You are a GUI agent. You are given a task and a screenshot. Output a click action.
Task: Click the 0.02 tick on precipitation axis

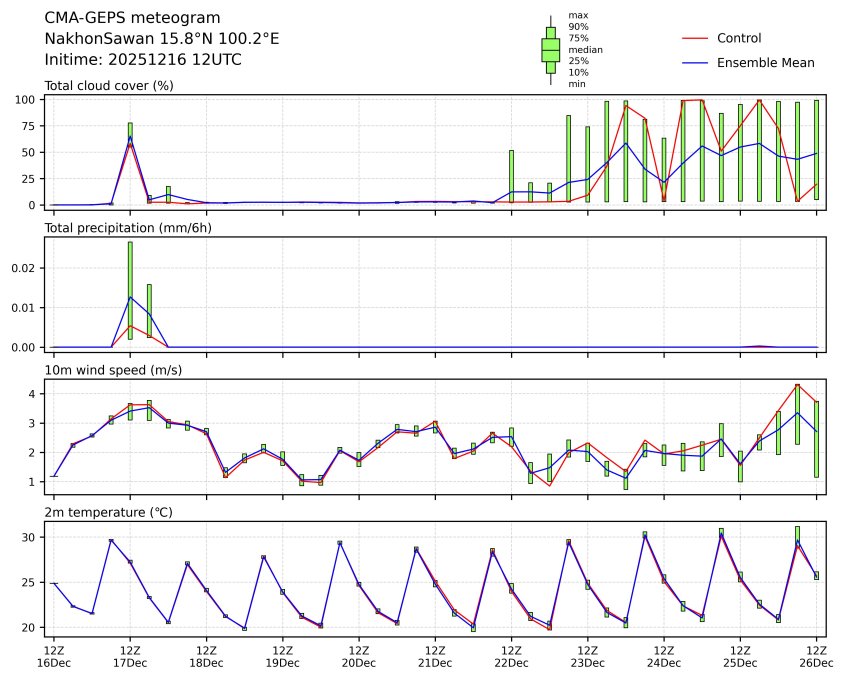(27, 268)
